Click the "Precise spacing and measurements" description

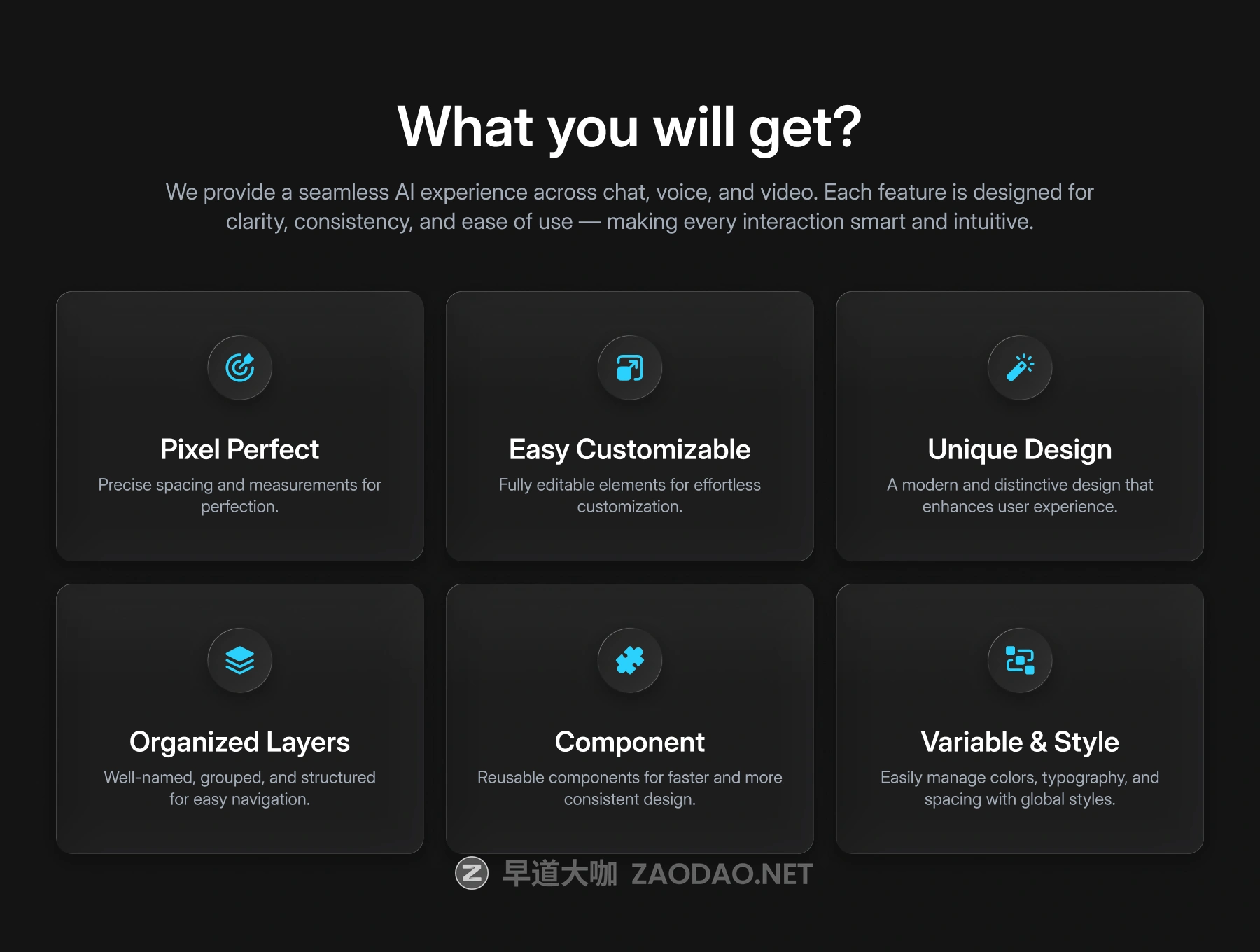tap(239, 495)
